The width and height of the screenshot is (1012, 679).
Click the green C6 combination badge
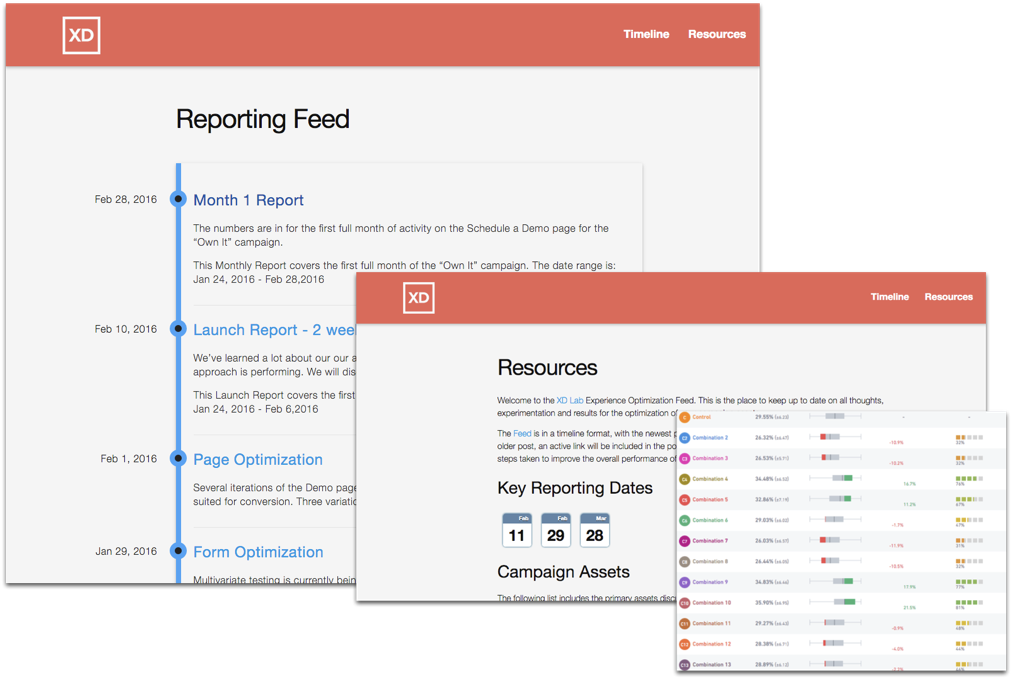(x=685, y=521)
